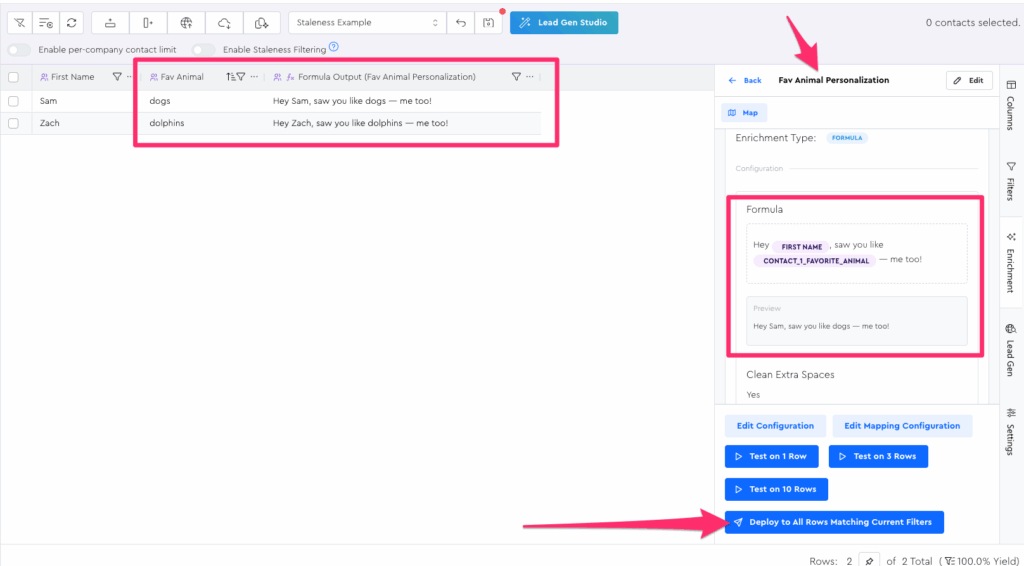
Task: Click the add column toolbar icon
Action: (148, 22)
